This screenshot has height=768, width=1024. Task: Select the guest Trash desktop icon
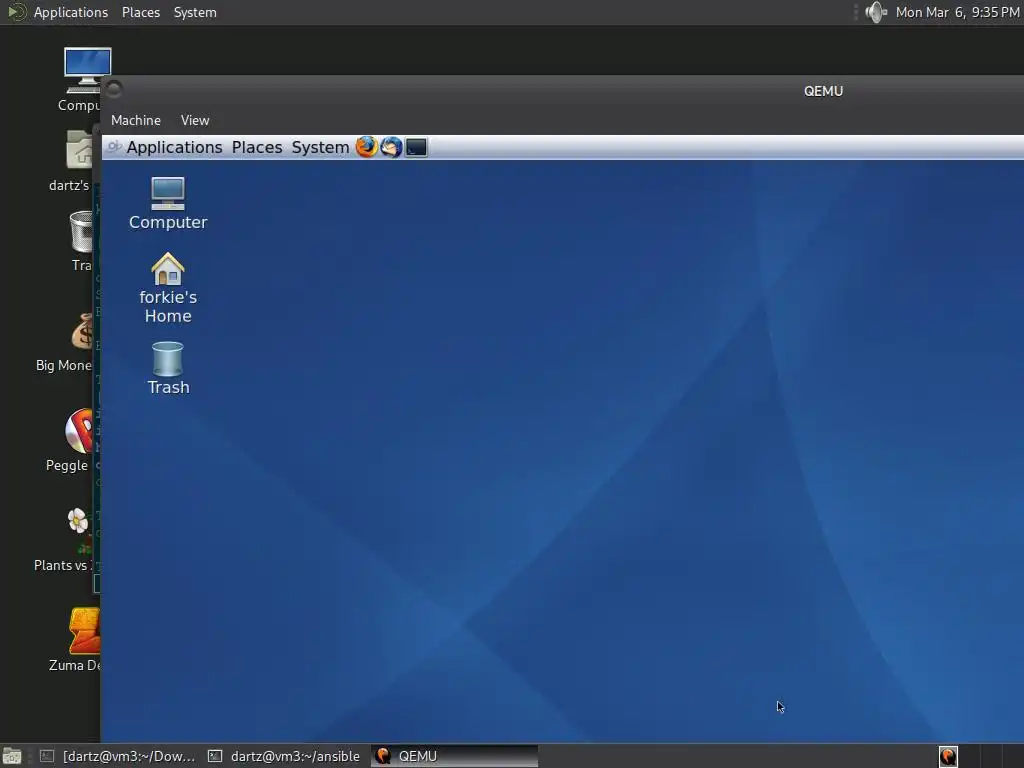[168, 368]
